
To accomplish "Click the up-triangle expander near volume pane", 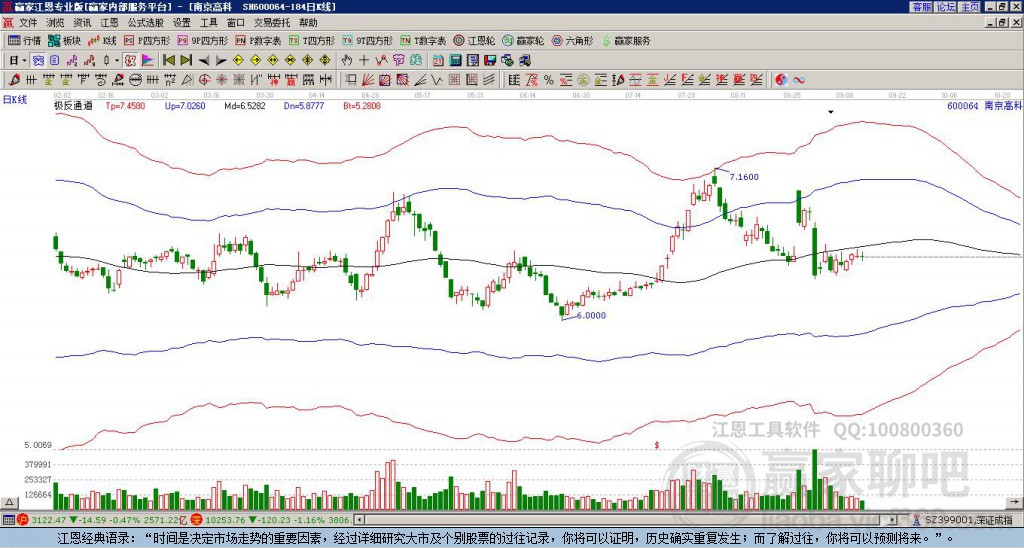I will click(x=8, y=502).
